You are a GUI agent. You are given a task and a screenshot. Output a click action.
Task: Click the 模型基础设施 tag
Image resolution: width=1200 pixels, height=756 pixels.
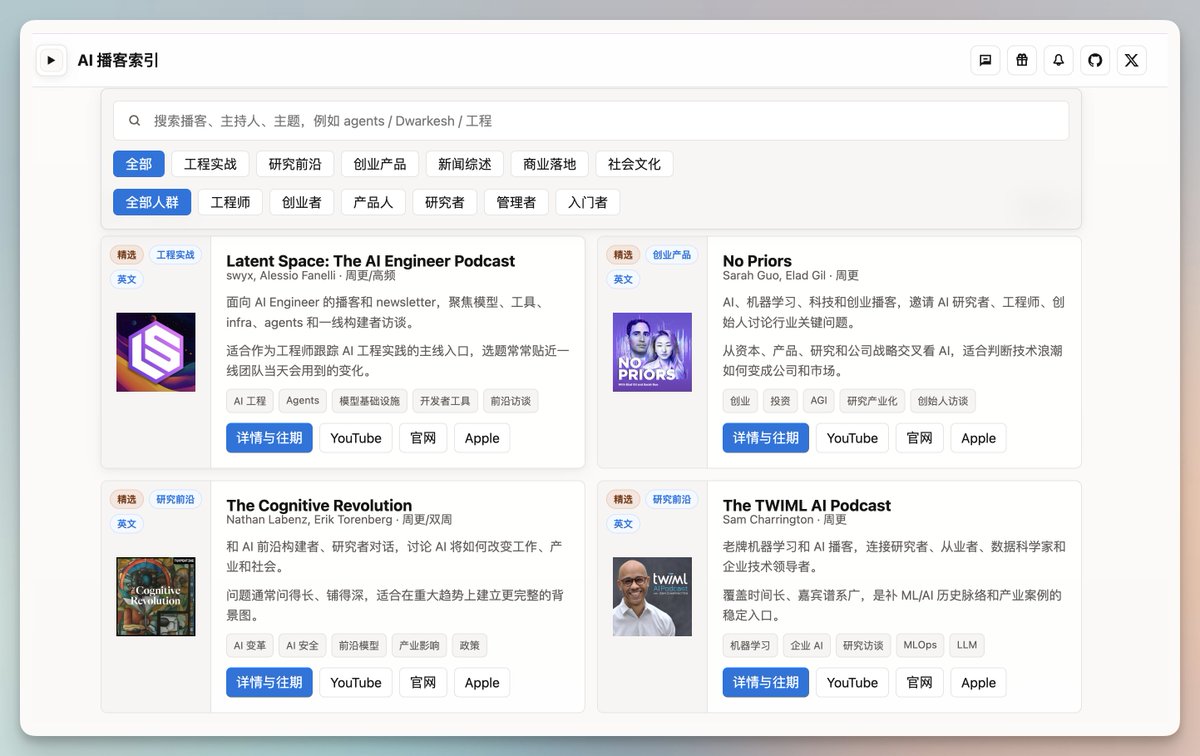[370, 401]
